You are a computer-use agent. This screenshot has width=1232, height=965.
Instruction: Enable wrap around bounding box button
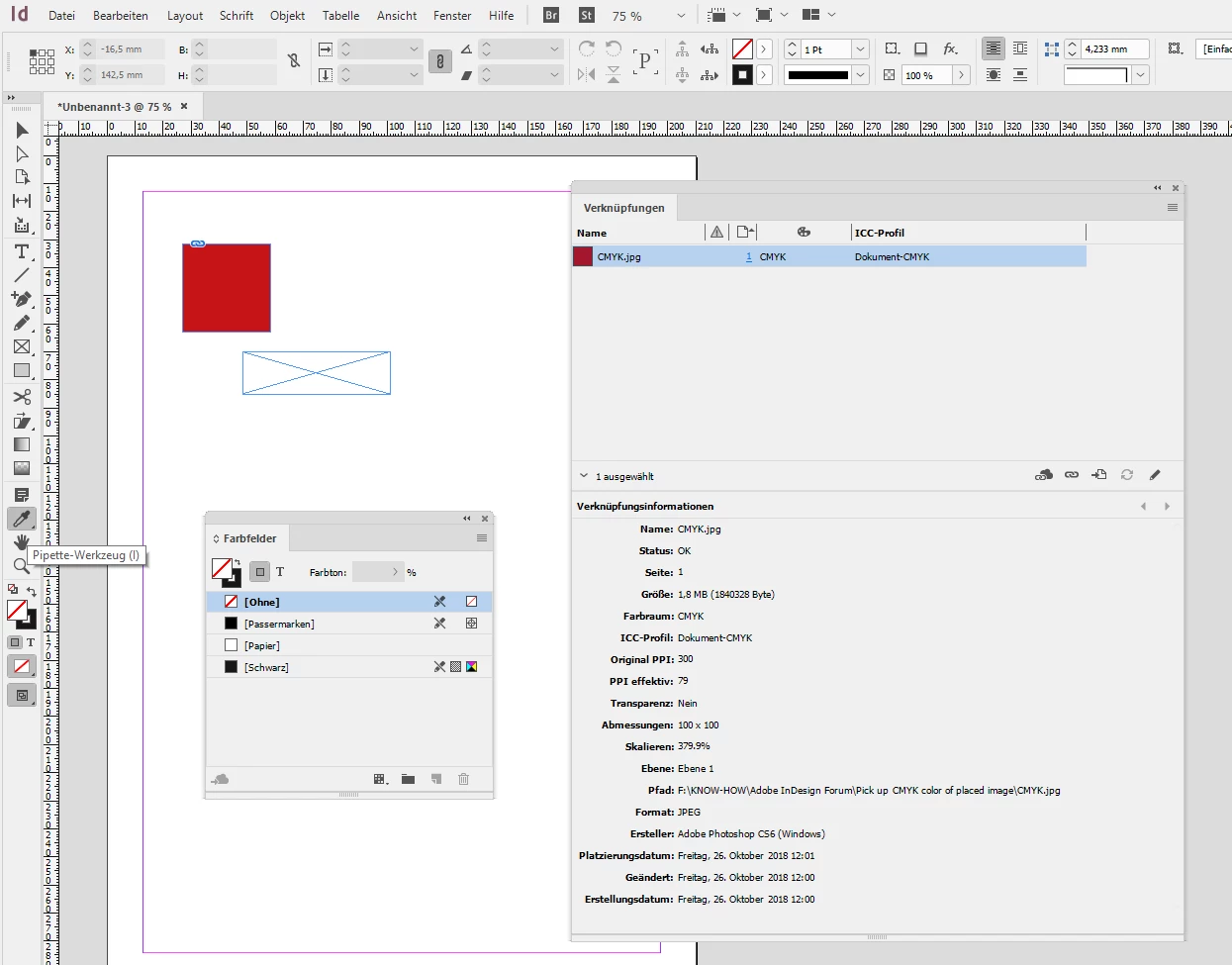point(1020,48)
